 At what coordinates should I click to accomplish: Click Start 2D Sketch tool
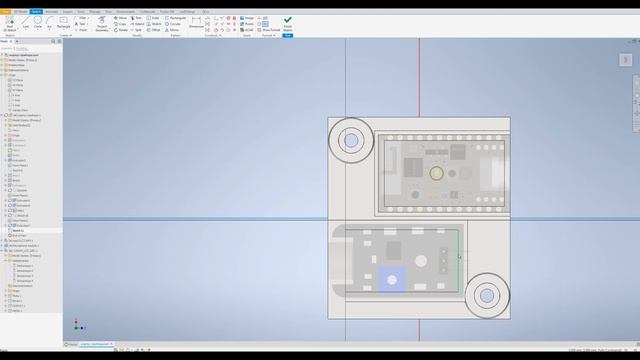click(10, 24)
